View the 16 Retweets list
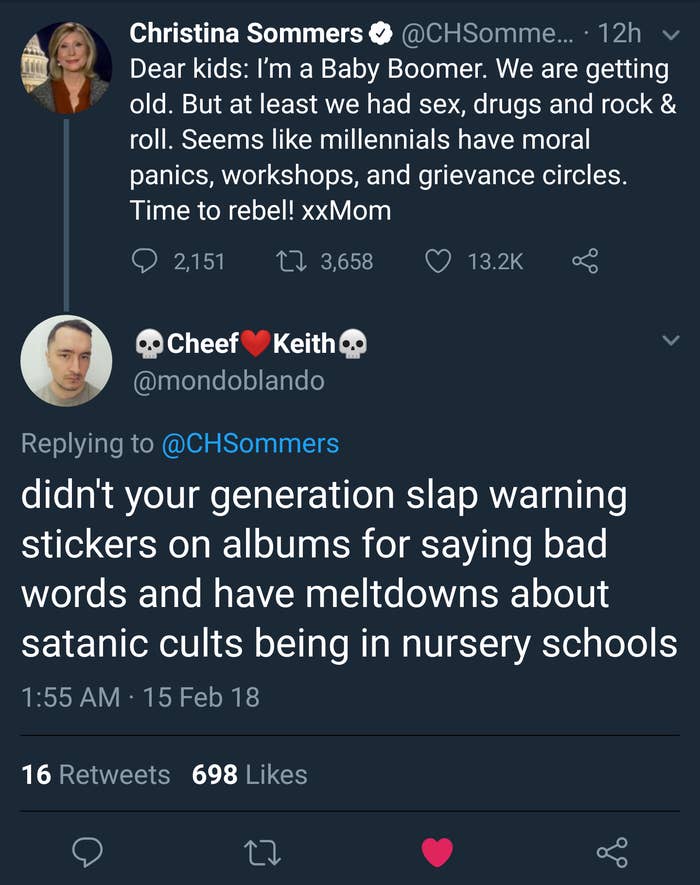This screenshot has width=700, height=885. click(x=96, y=774)
